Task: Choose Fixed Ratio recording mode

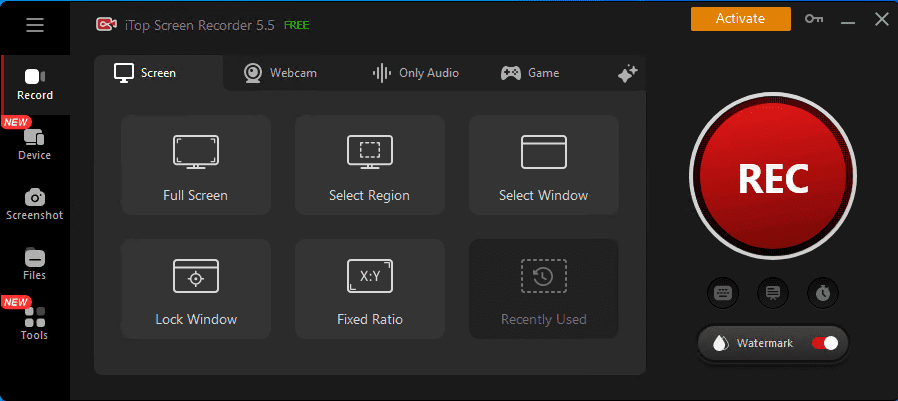Action: coord(369,289)
